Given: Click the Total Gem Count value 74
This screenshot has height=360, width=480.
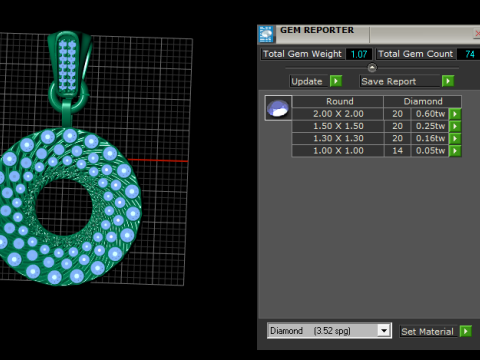Looking at the screenshot, I should tap(470, 54).
